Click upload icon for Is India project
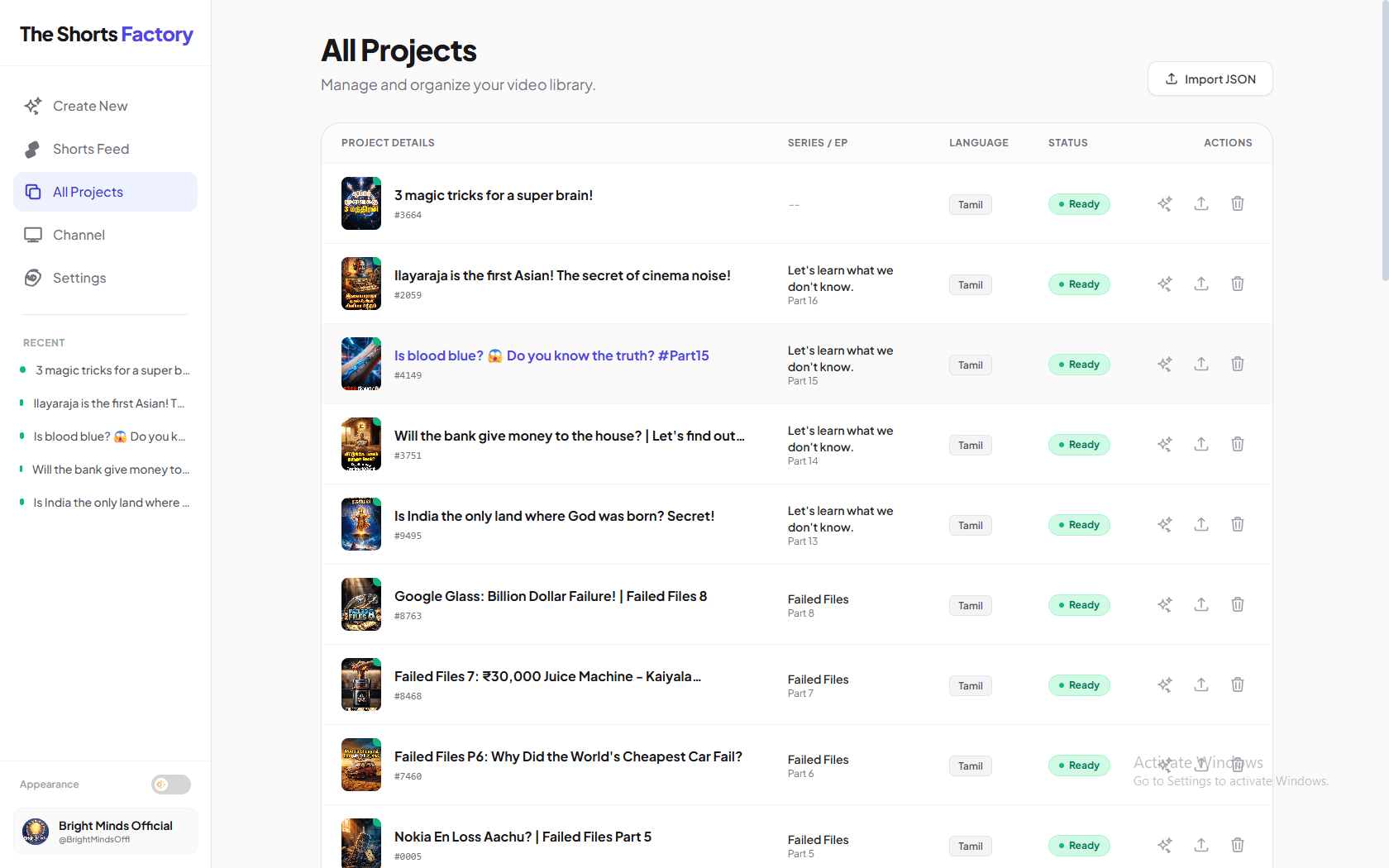The image size is (1389, 868). [x=1201, y=524]
